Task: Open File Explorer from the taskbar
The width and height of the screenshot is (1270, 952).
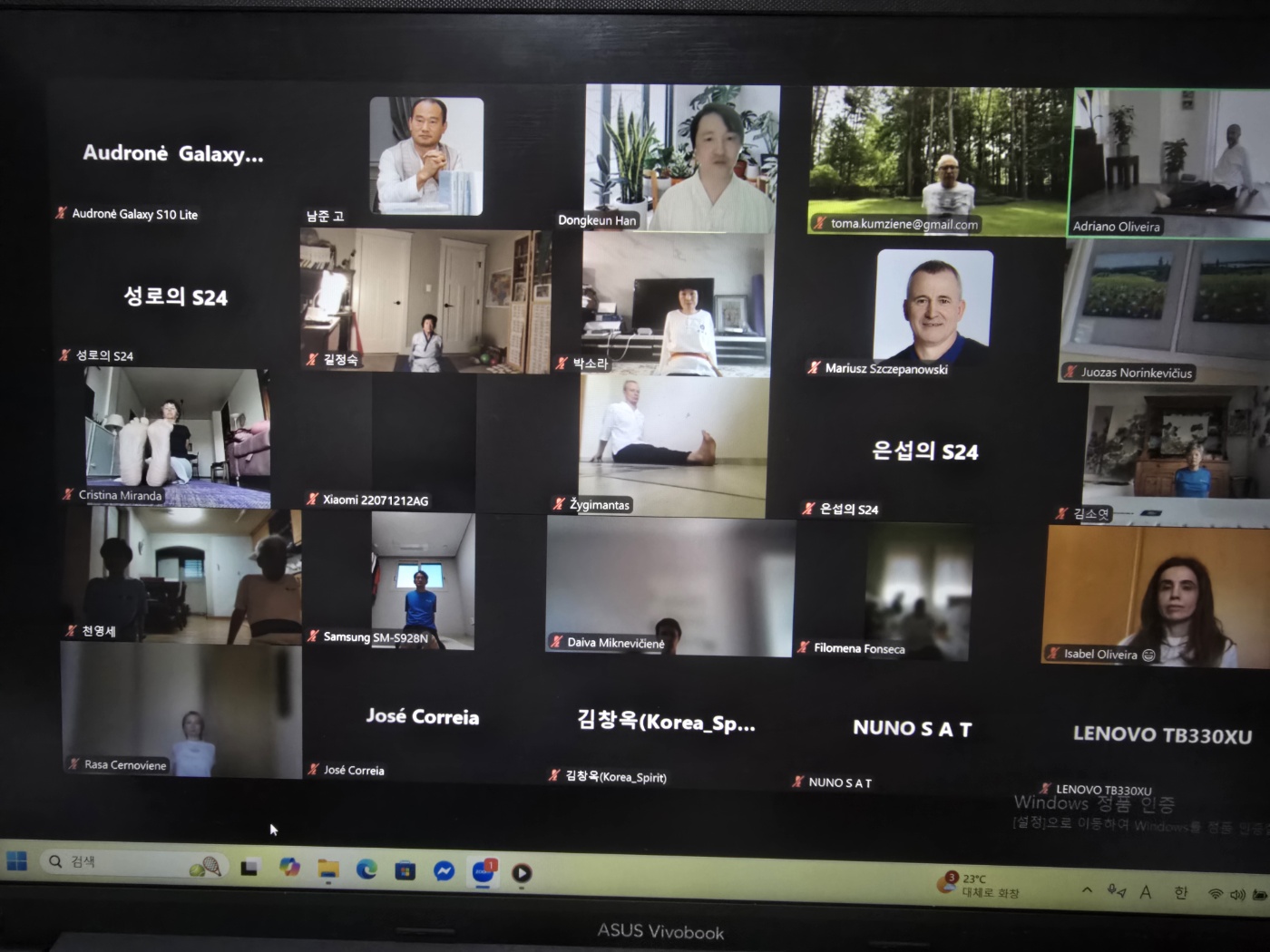Action: (x=327, y=869)
